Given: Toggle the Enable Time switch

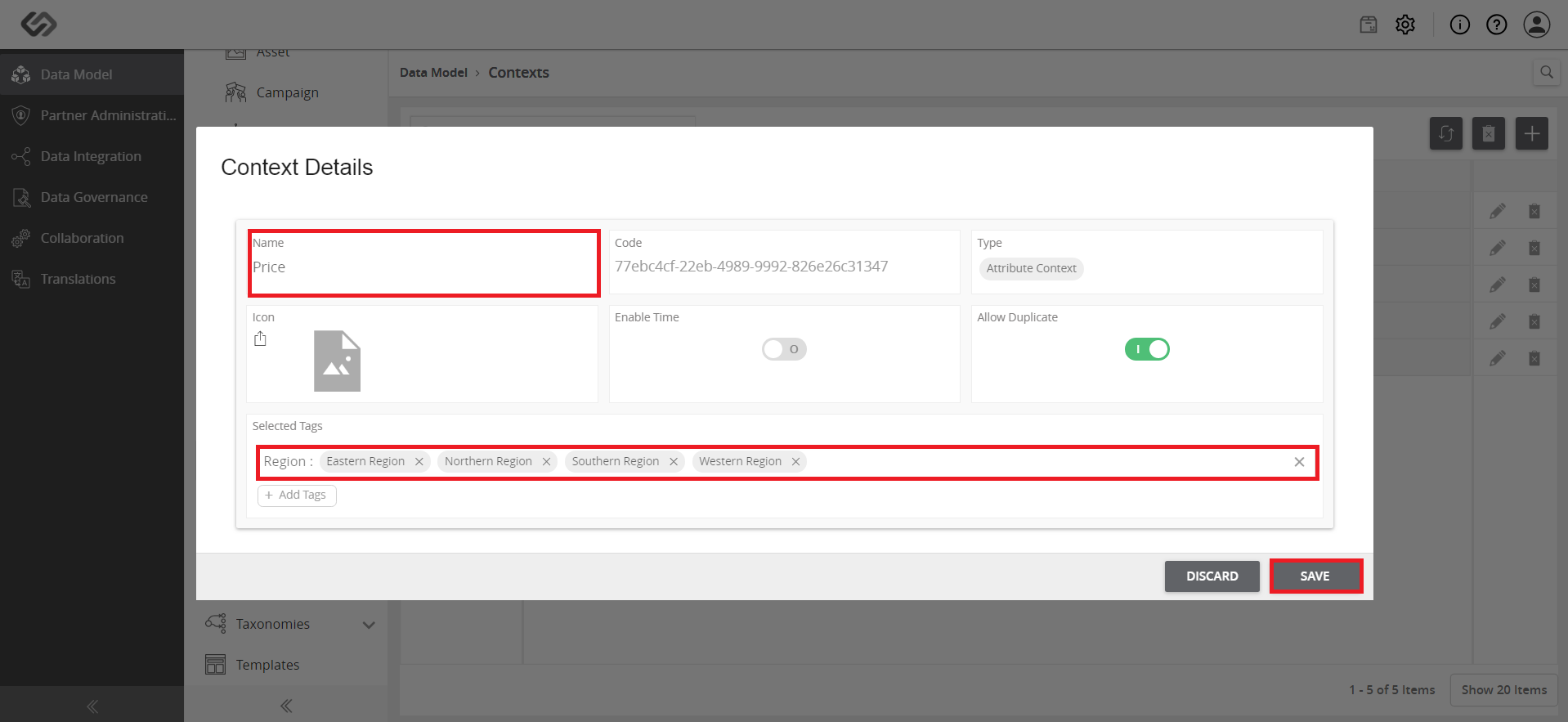Looking at the screenshot, I should tap(784, 349).
